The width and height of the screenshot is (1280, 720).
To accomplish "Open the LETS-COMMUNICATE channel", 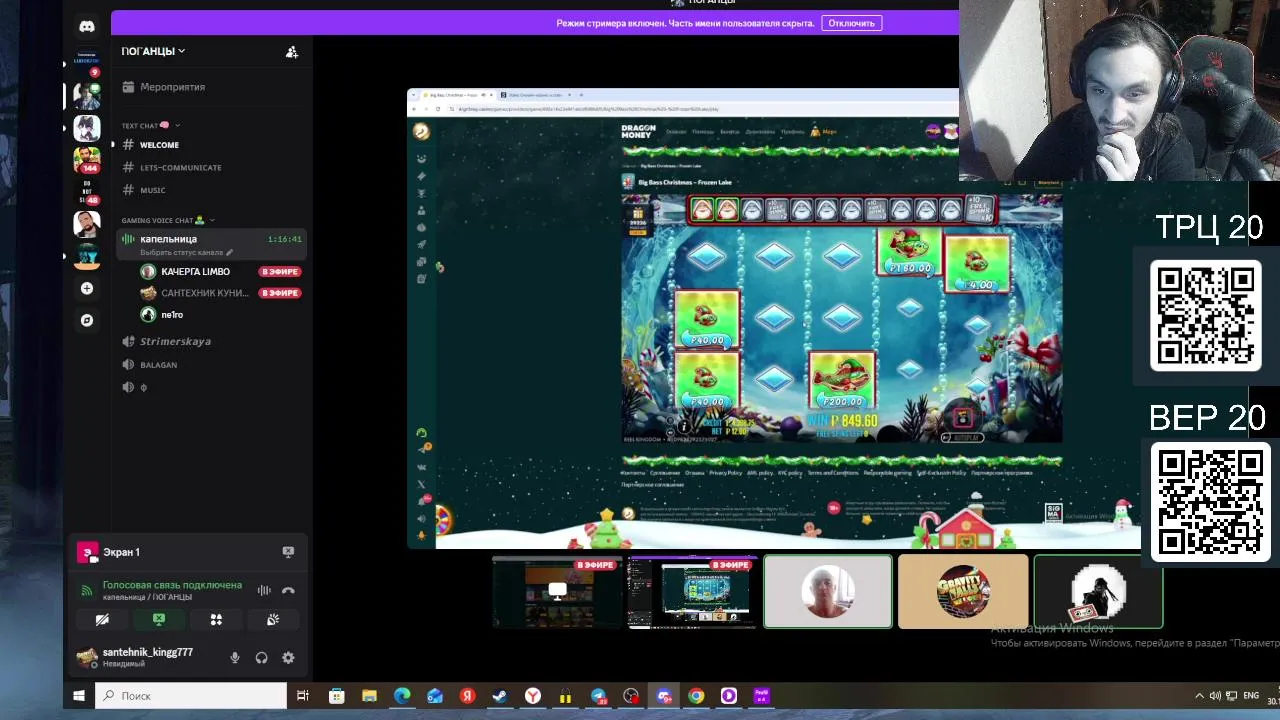I will pos(180,167).
